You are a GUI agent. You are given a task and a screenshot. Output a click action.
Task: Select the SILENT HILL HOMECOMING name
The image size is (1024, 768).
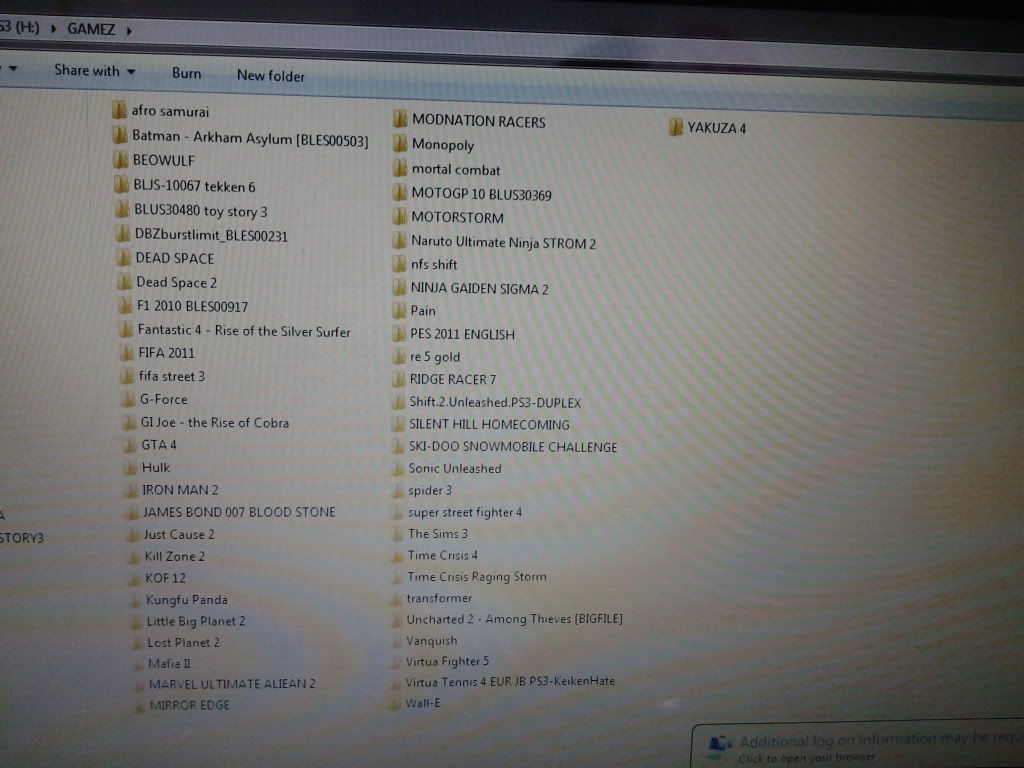point(489,424)
